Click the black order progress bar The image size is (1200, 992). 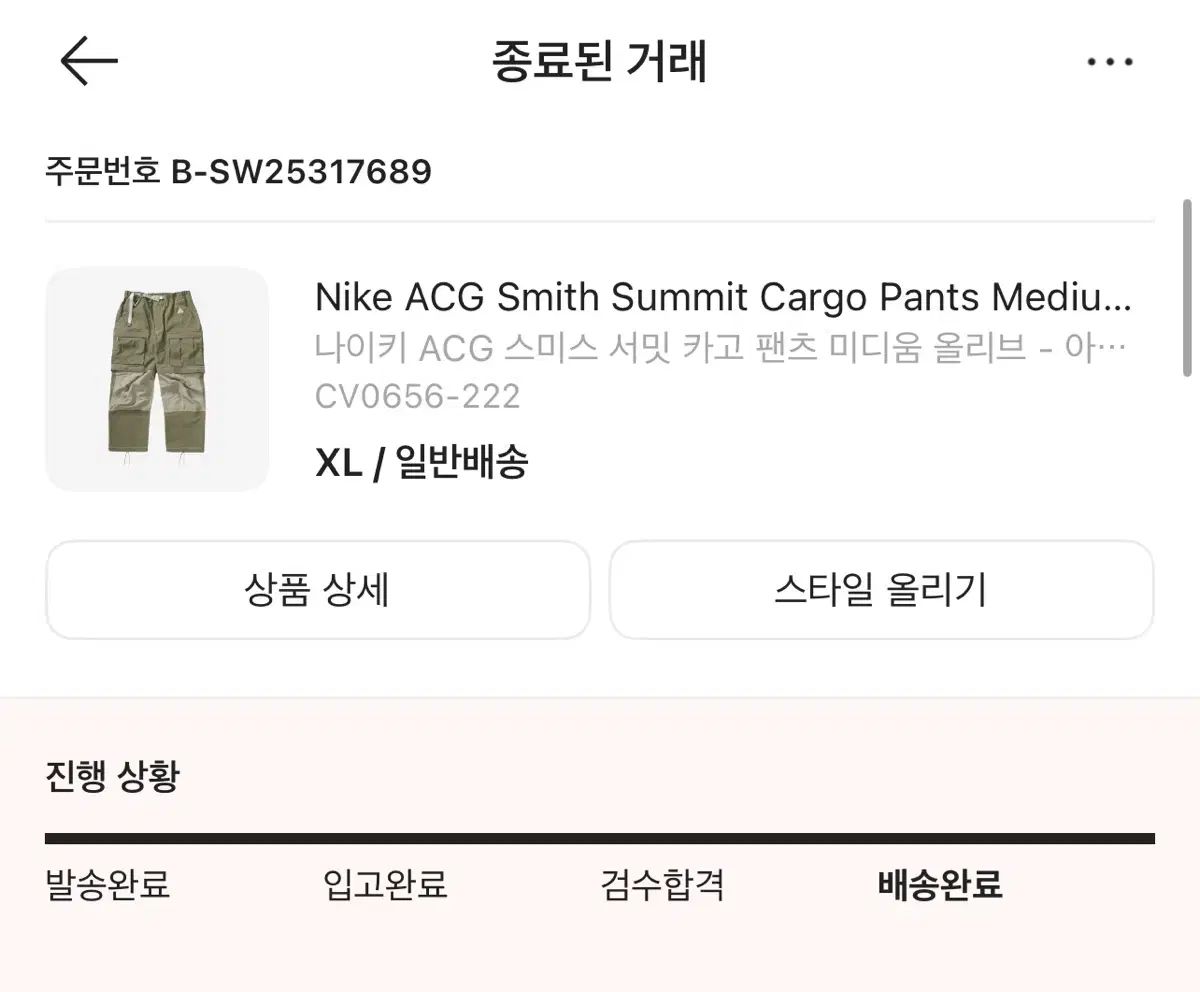(x=600, y=838)
